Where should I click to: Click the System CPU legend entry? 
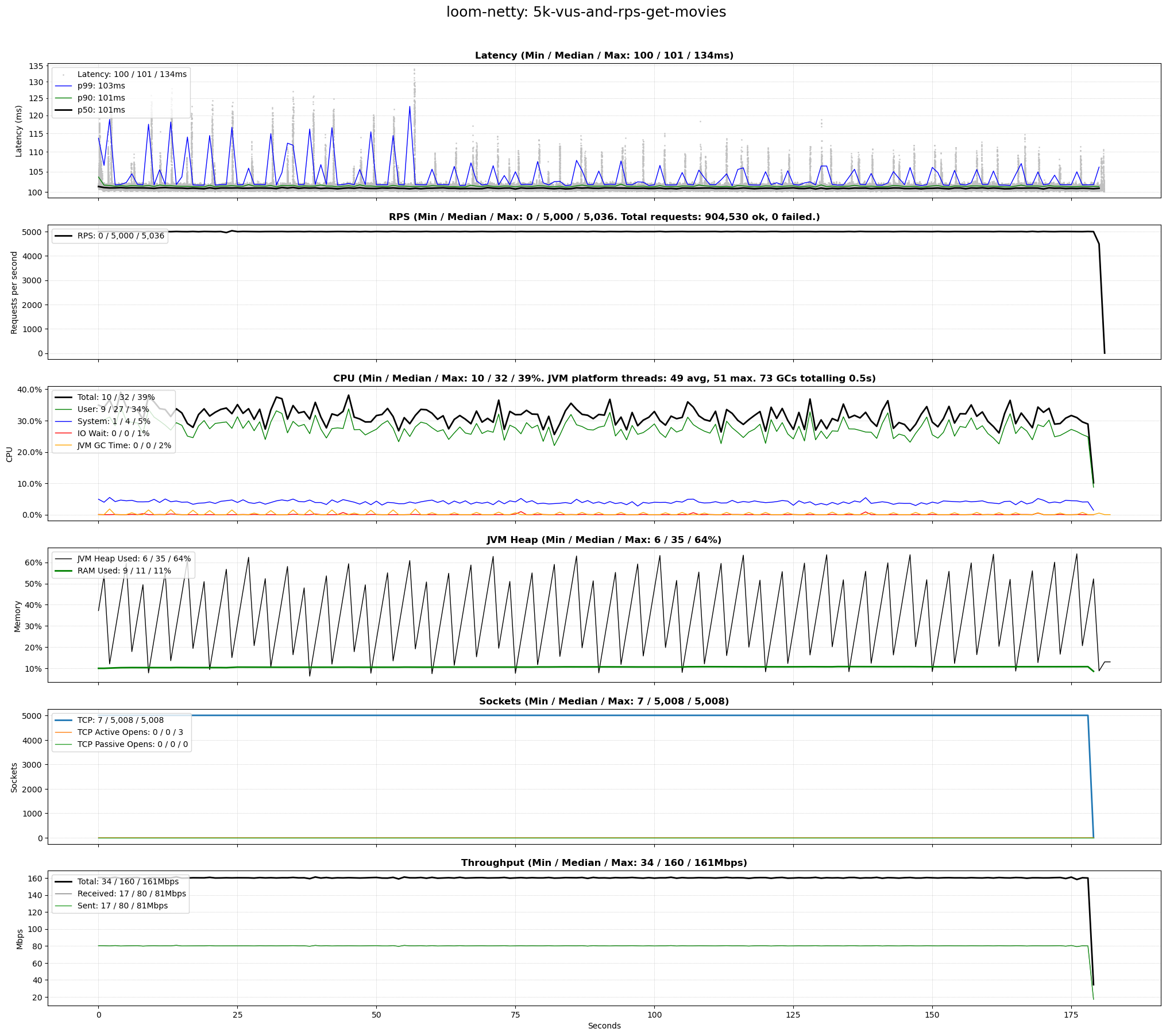pos(114,421)
